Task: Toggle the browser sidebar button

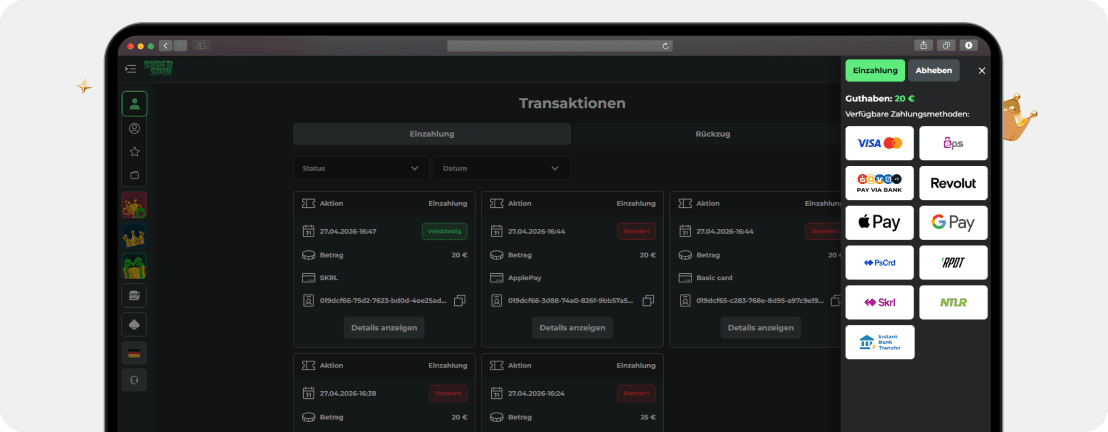Action: pyautogui.click(x=201, y=46)
